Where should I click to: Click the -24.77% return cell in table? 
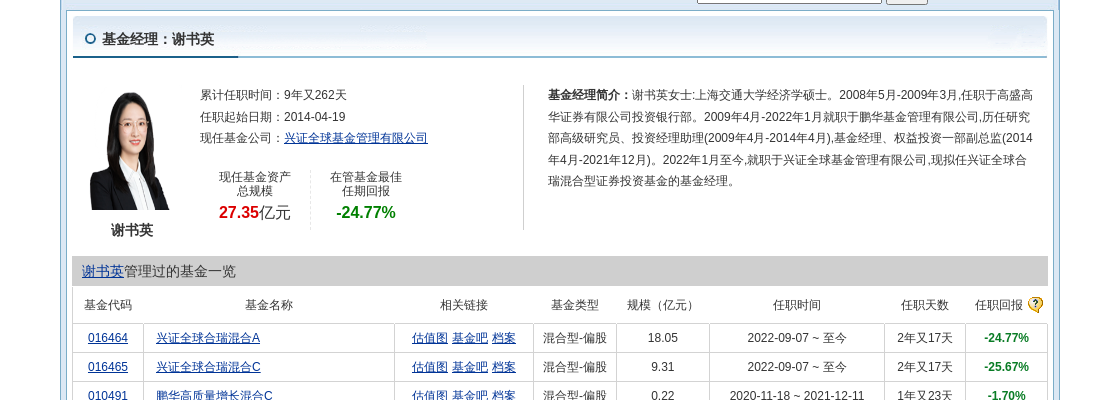coord(1006,338)
